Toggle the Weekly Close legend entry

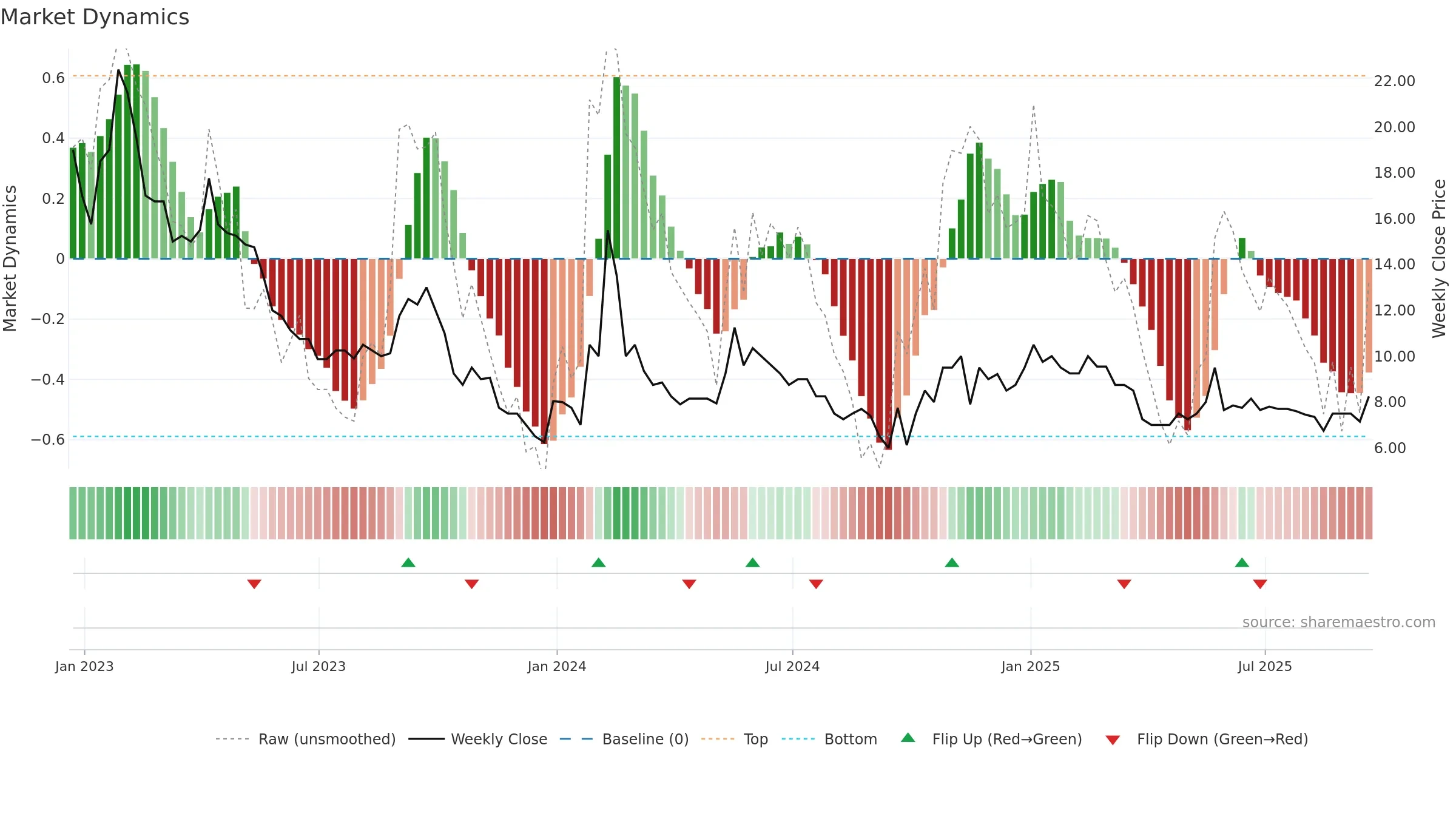click(478, 739)
